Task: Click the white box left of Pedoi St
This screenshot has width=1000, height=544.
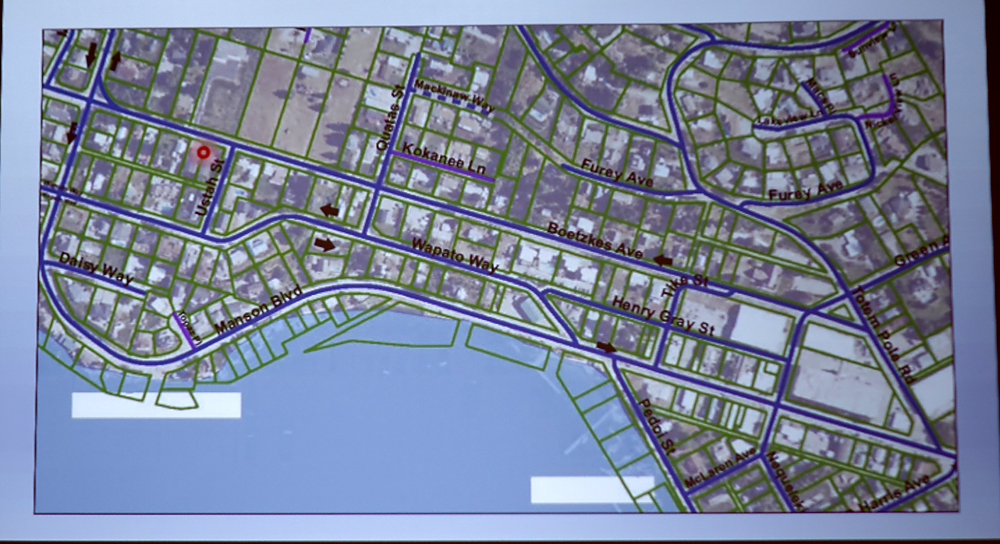Action: [x=592, y=489]
